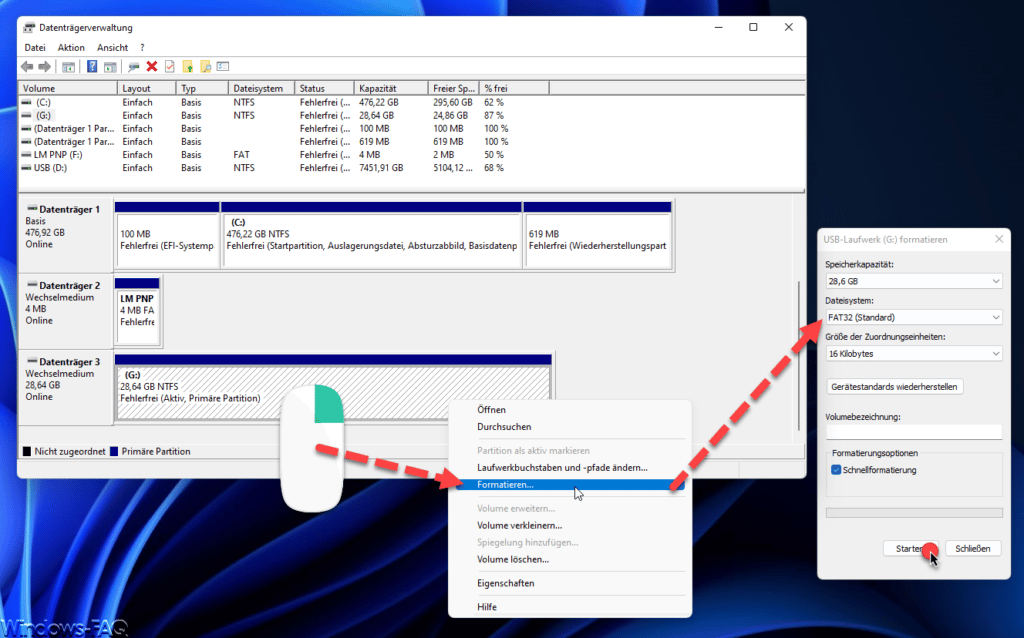Click the drive icon of the LM PNP (F:) row
This screenshot has width=1024, height=638.
[x=26, y=155]
